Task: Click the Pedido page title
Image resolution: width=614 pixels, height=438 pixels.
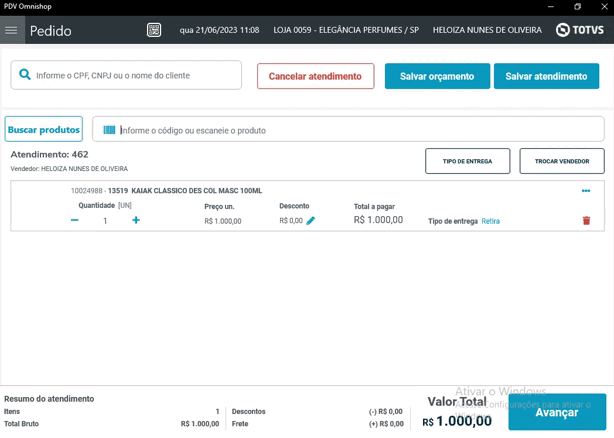Action: [51, 31]
